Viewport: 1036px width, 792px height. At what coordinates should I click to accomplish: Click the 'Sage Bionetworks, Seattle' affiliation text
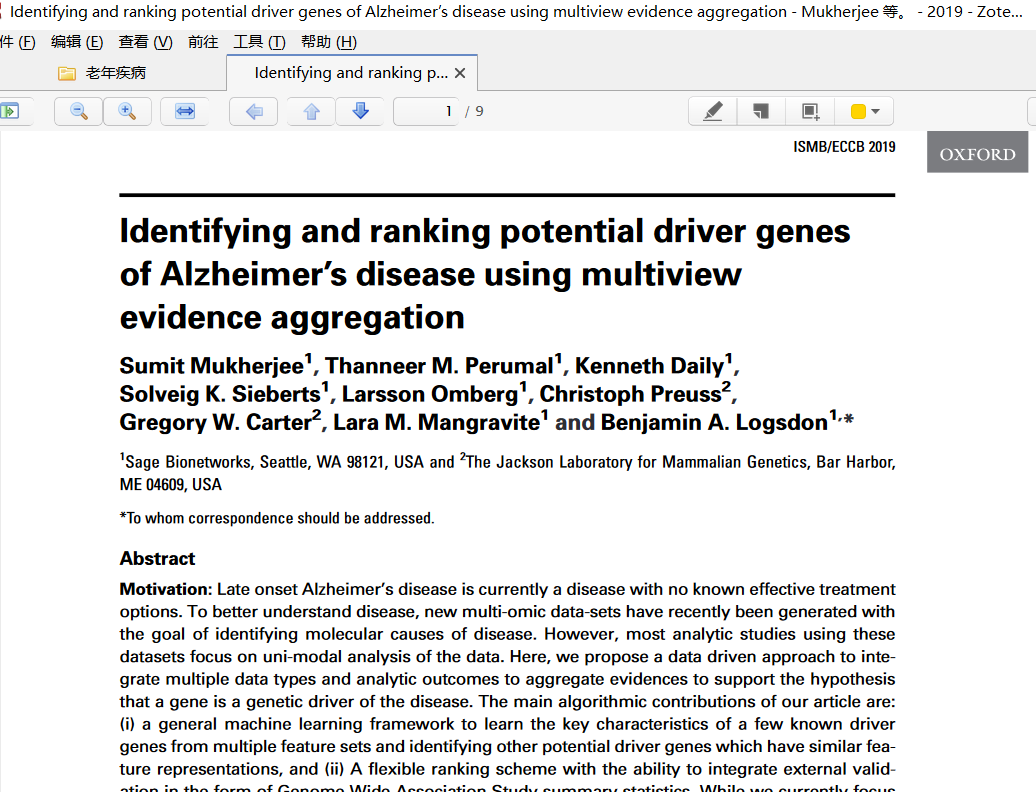(217, 462)
